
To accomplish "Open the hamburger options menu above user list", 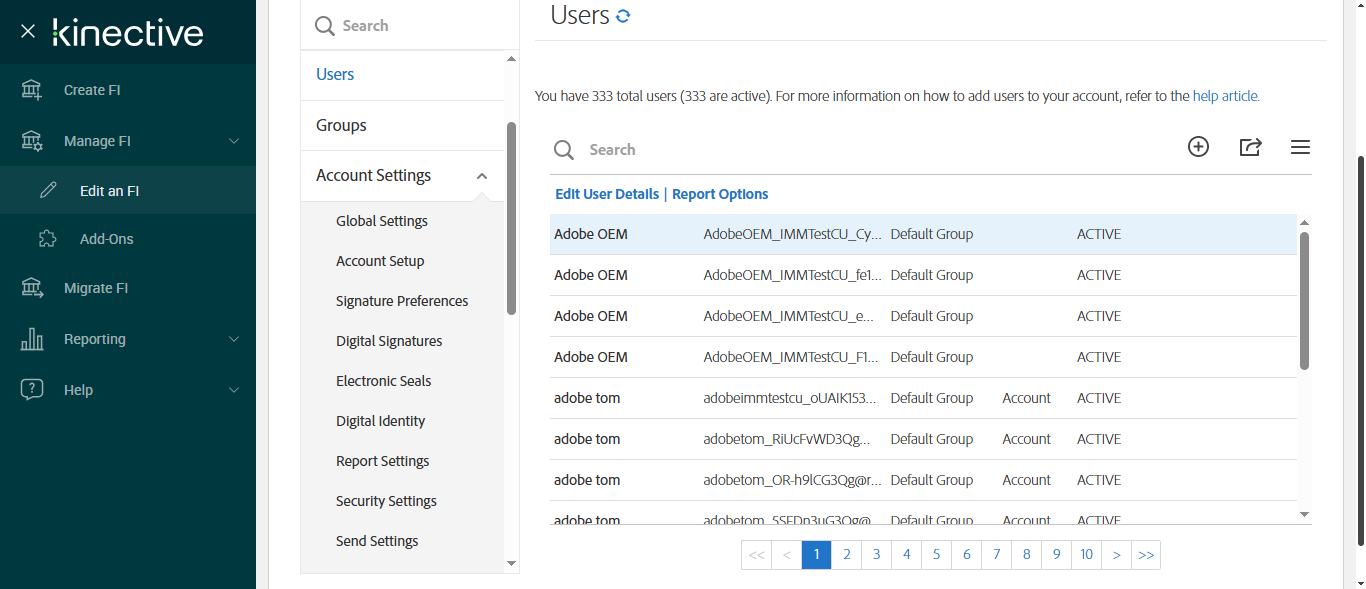I will (1300, 147).
